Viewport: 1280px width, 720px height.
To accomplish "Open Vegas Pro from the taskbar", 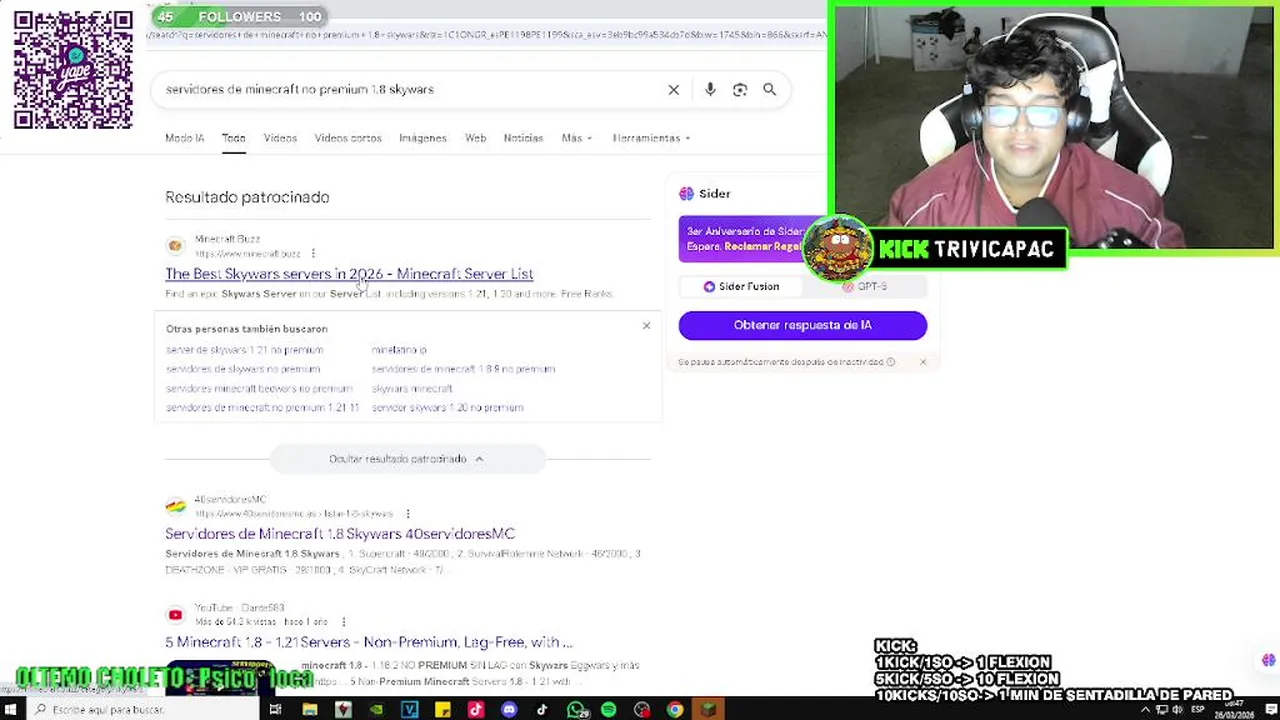I will pyautogui.click(x=409, y=710).
